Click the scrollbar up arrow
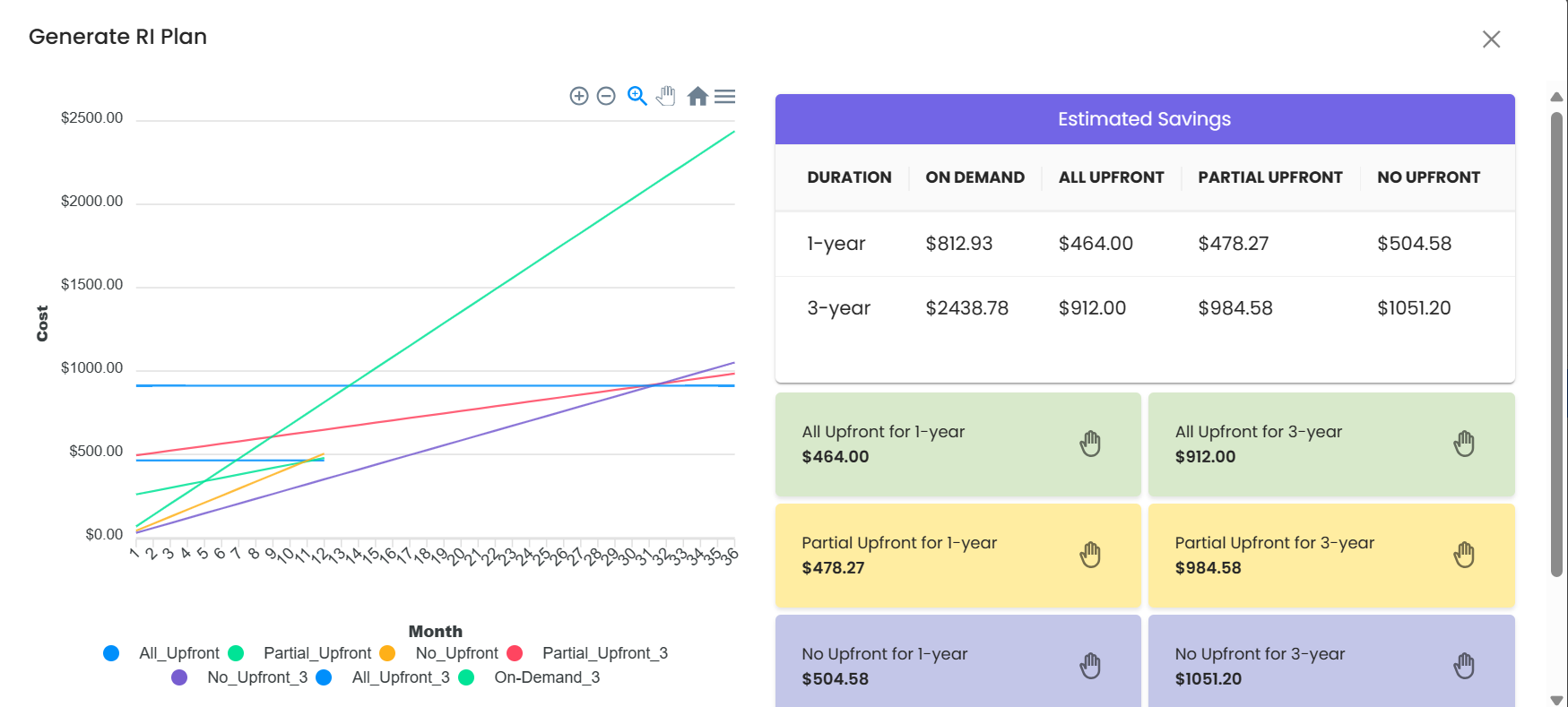Image resolution: width=1568 pixels, height=707 pixels. [x=1557, y=97]
